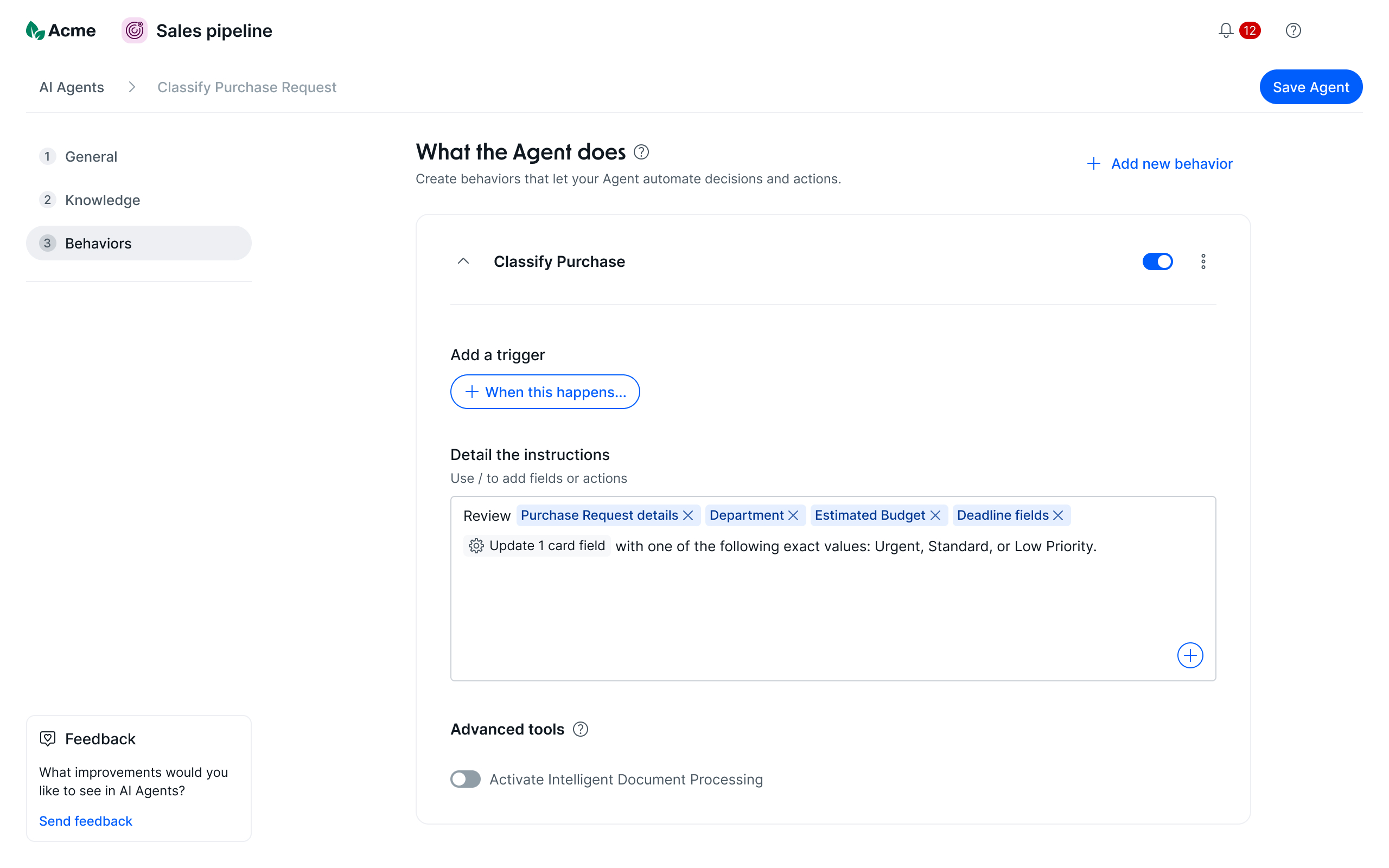1389x868 pixels.
Task: Open settings gear on "Update 1 card field"
Action: (476, 546)
